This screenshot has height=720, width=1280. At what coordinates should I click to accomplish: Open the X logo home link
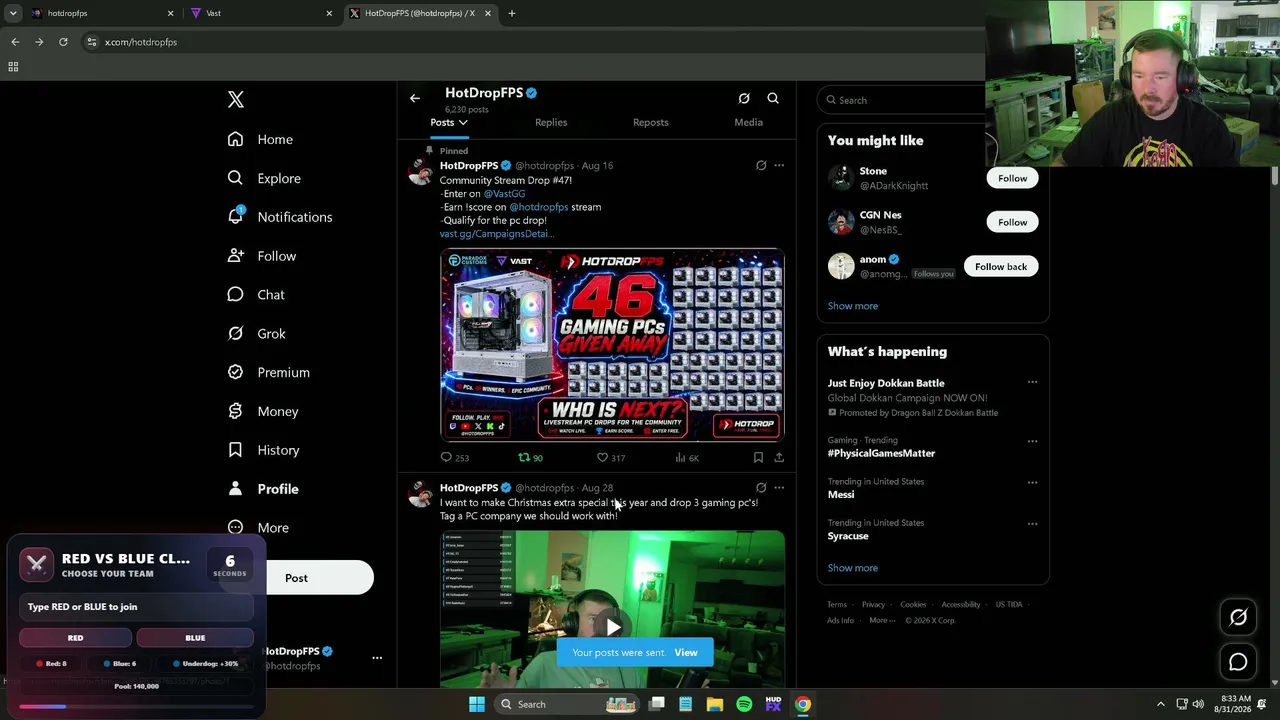(236, 99)
